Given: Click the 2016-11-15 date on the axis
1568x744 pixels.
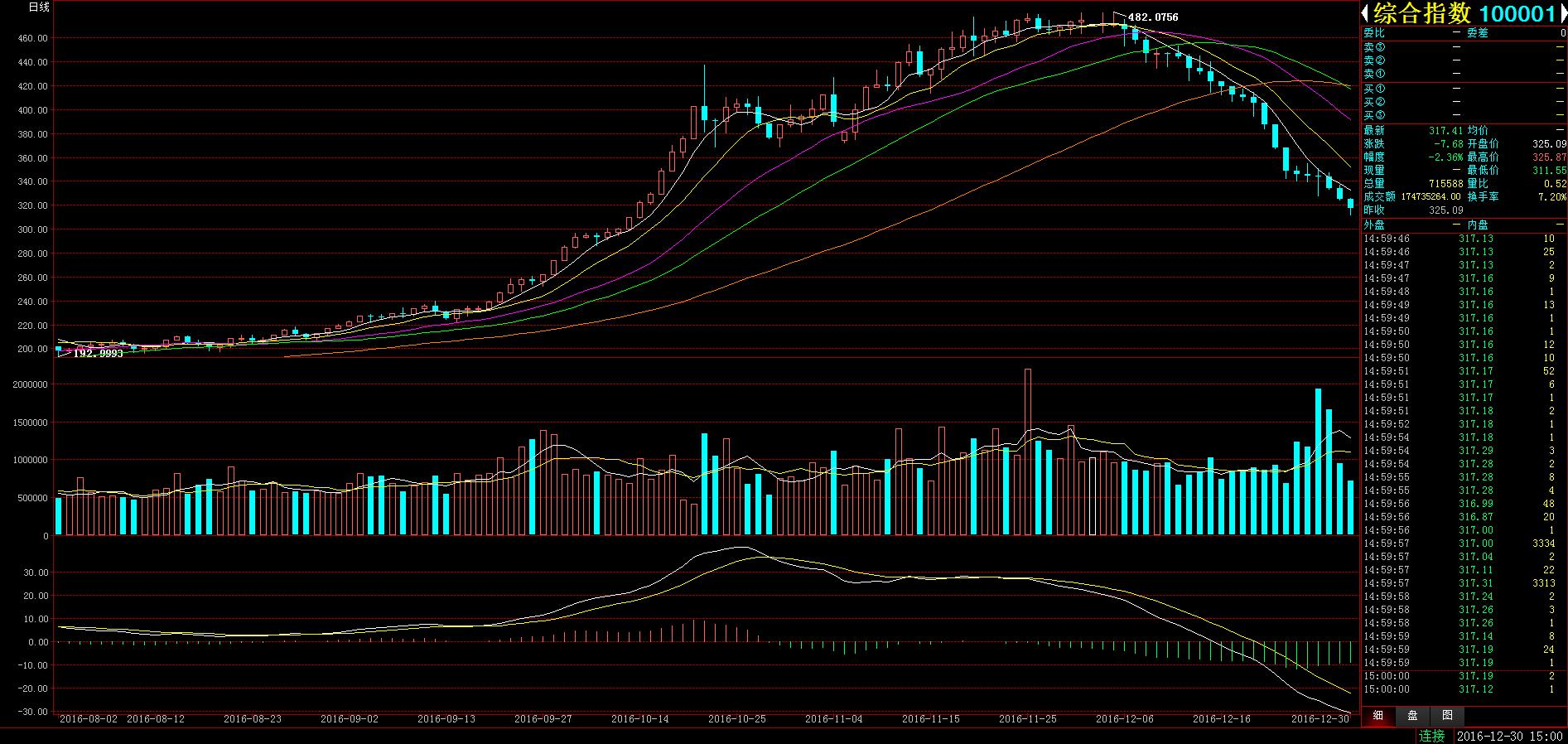Looking at the screenshot, I should 931,719.
